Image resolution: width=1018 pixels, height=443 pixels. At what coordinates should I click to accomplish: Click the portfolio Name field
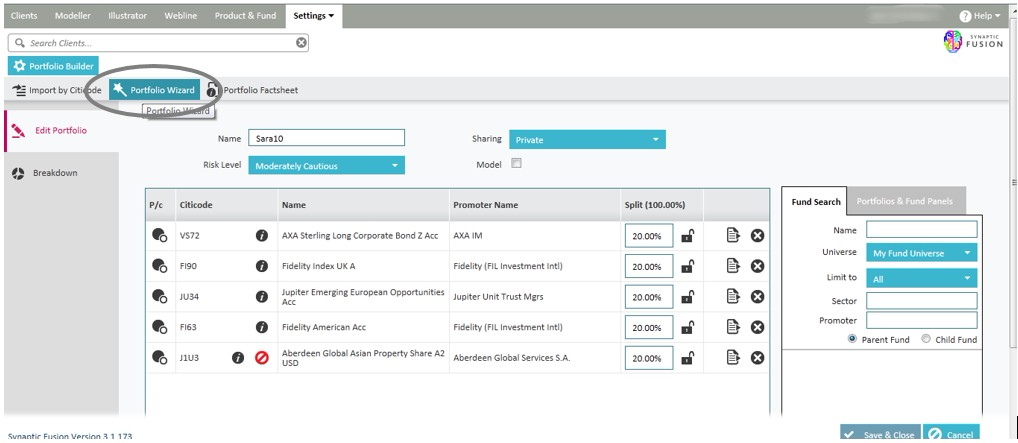(x=326, y=139)
